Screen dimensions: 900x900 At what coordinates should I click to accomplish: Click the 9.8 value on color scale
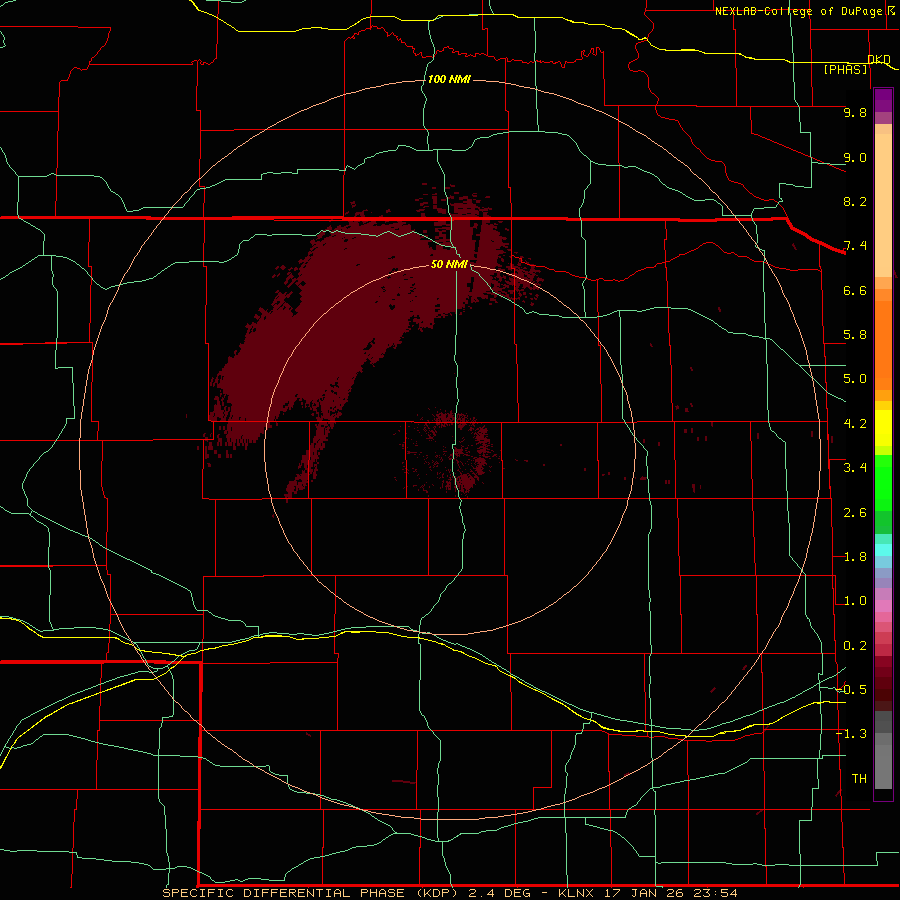(855, 112)
